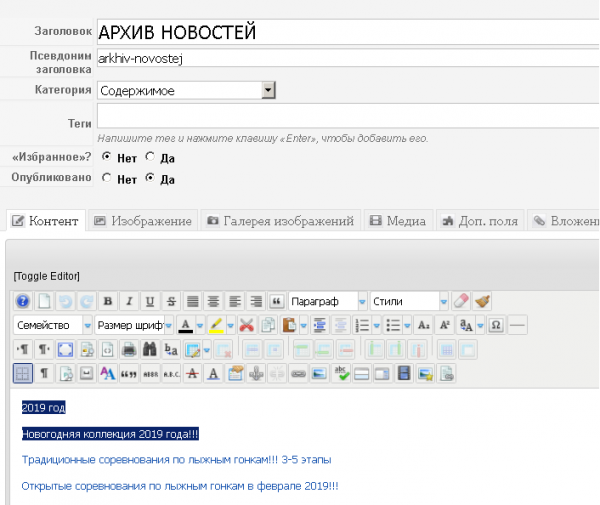Viewport: 600px width, 505px height.
Task: Copy the selection
Action: tap(268, 326)
